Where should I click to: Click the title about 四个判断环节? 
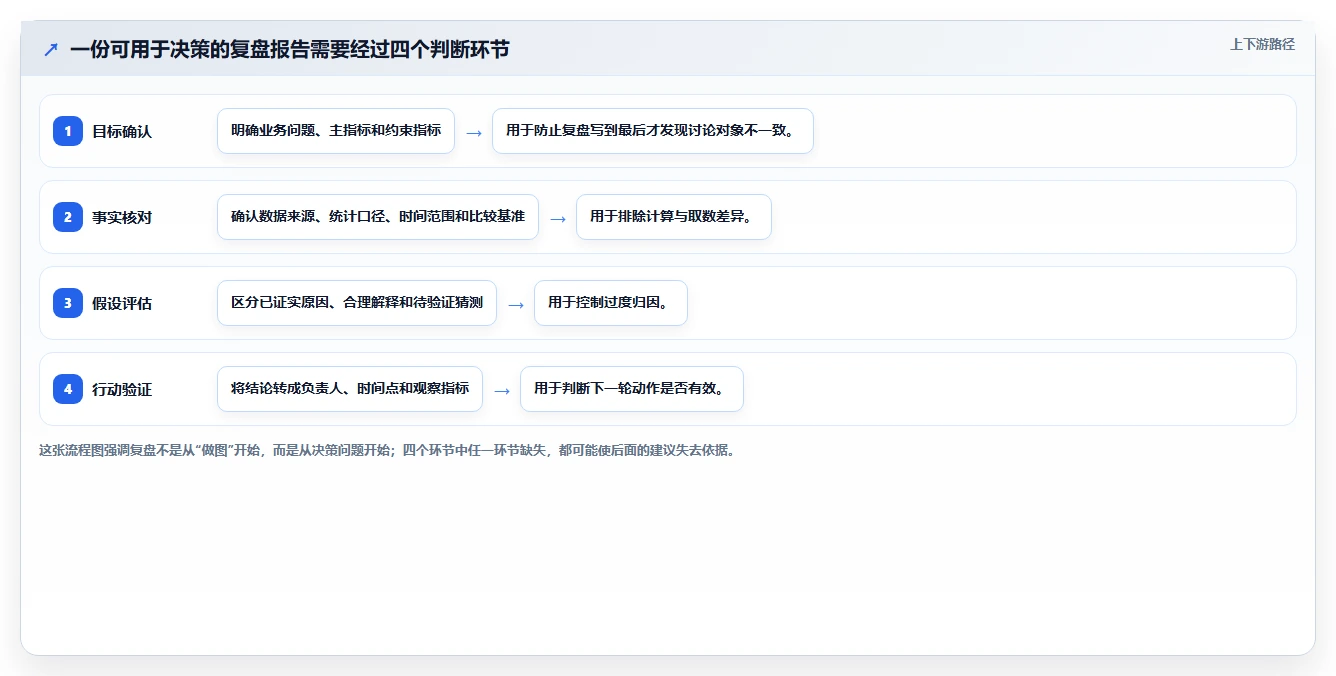tap(290, 49)
